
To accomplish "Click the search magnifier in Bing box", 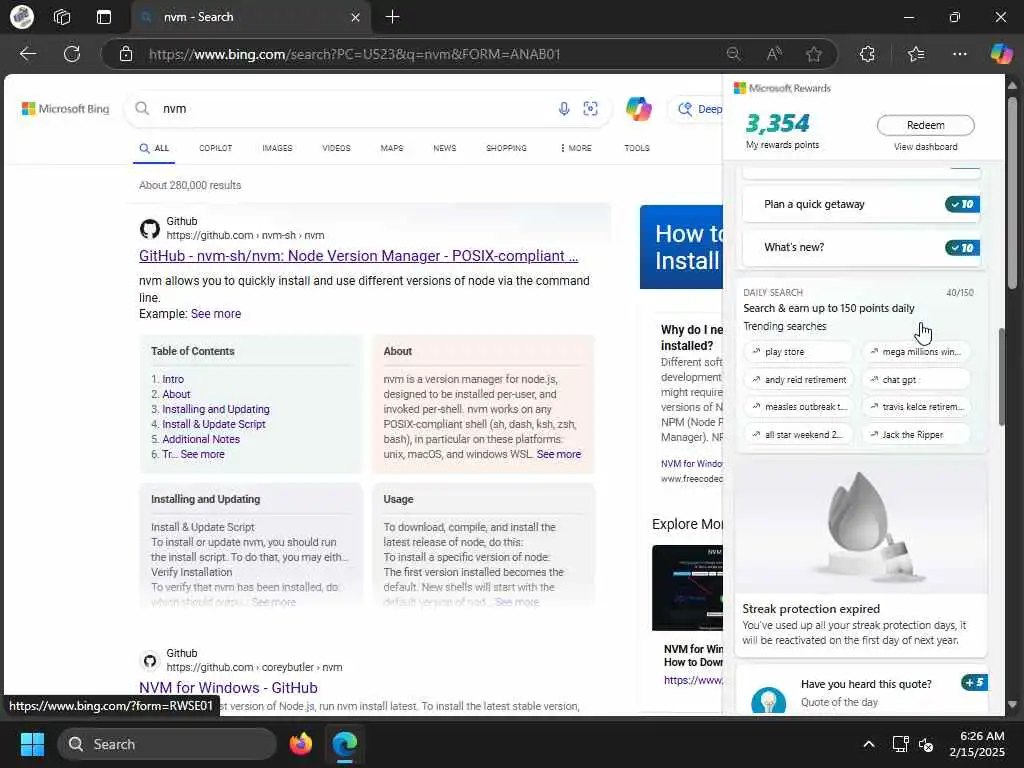I will 142,108.
